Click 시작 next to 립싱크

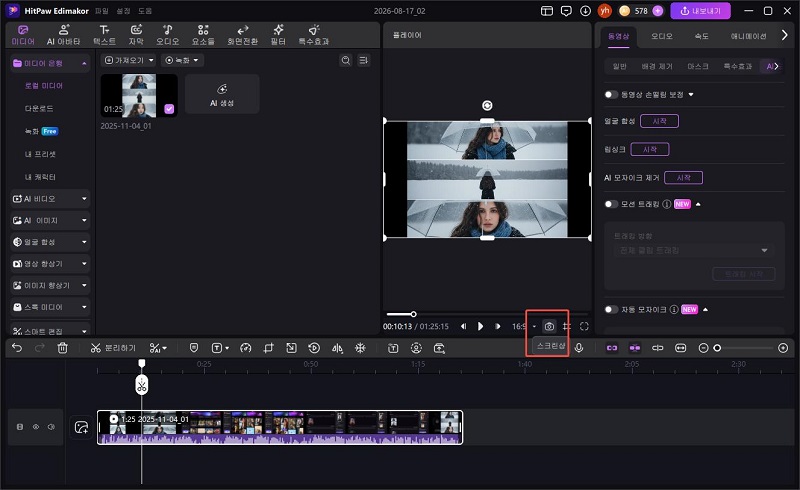click(649, 150)
